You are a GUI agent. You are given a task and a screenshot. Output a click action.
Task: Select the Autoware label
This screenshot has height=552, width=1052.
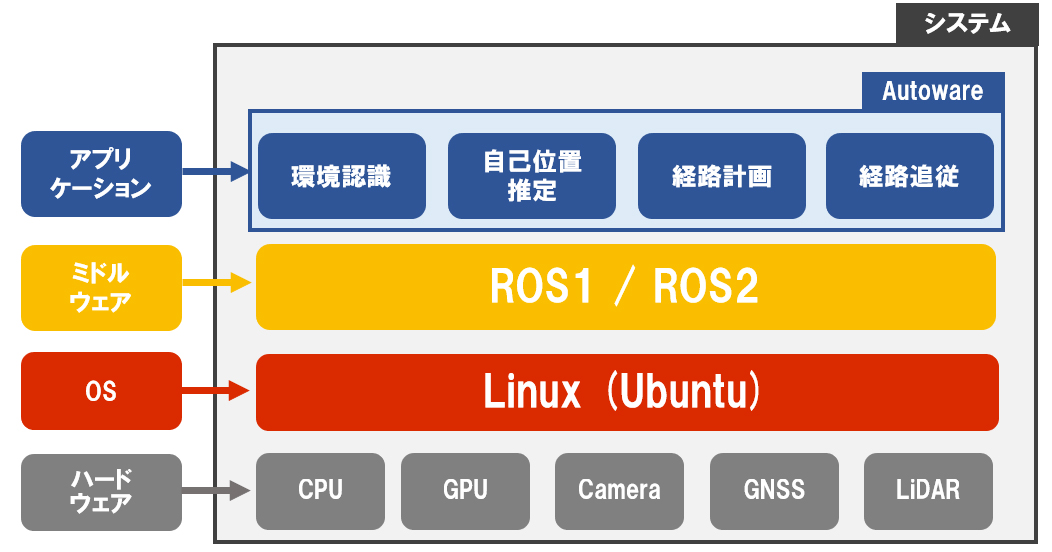tap(933, 91)
